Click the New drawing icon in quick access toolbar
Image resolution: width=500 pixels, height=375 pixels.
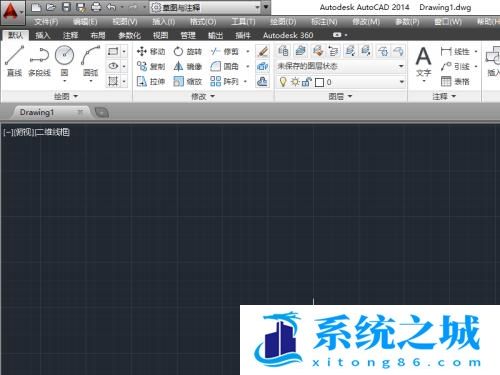click(x=36, y=7)
